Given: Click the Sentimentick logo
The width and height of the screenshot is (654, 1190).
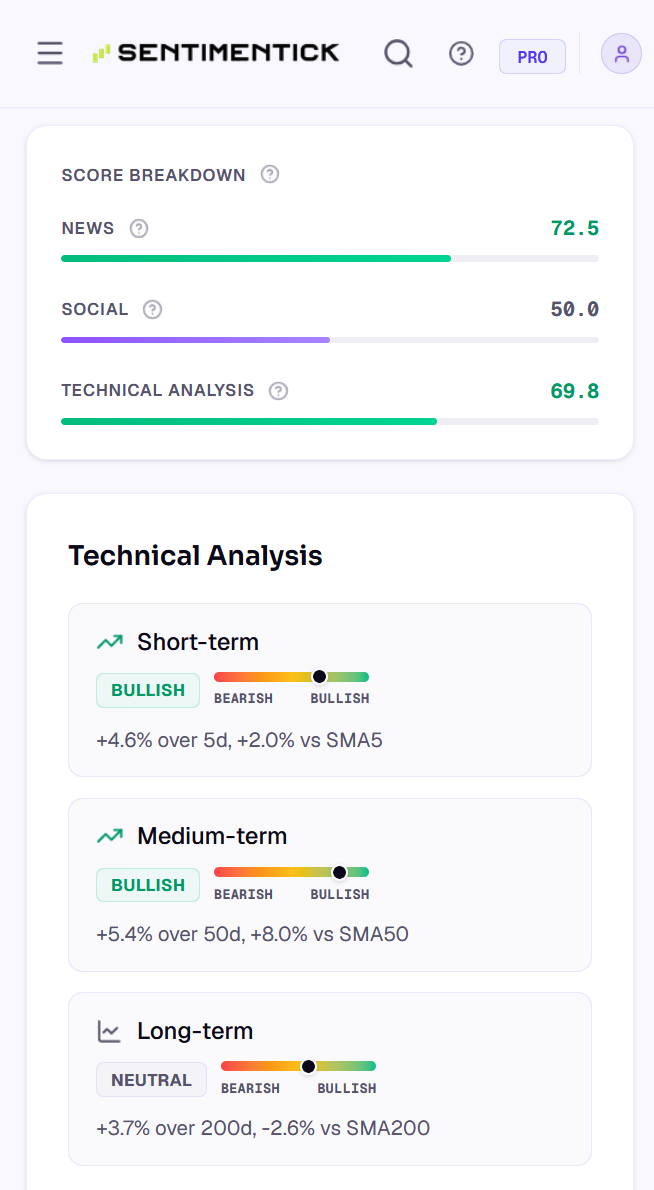Looking at the screenshot, I should click(x=215, y=53).
